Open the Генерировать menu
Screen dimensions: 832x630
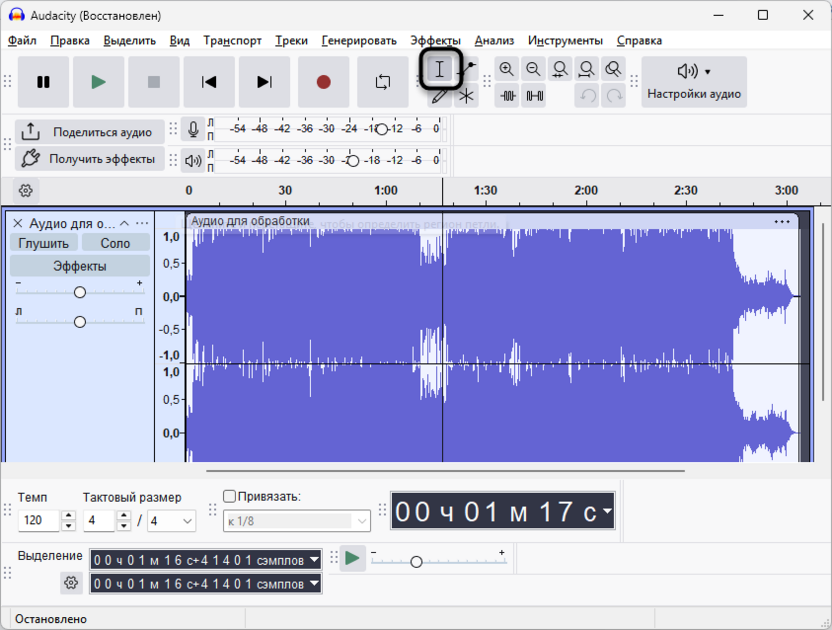pyautogui.click(x=359, y=40)
